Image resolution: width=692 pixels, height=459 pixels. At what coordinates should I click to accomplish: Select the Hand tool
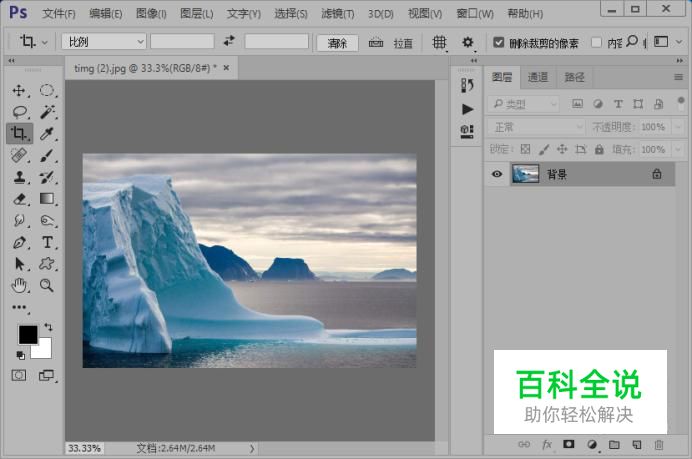coord(19,286)
